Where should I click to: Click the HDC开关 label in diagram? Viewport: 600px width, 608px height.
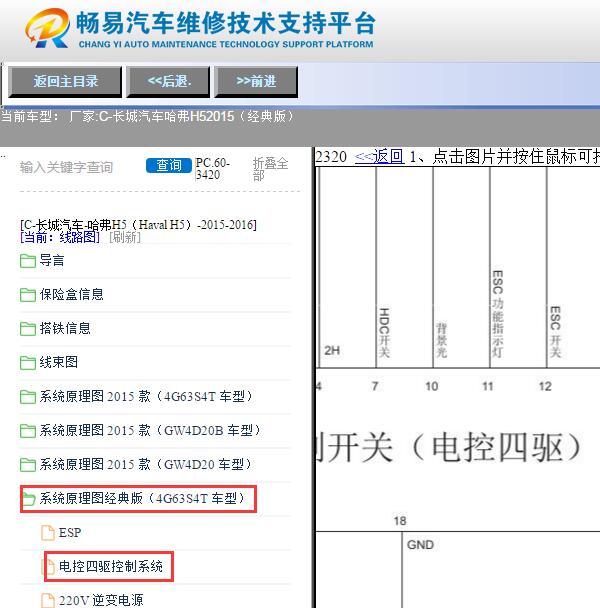tap(384, 333)
